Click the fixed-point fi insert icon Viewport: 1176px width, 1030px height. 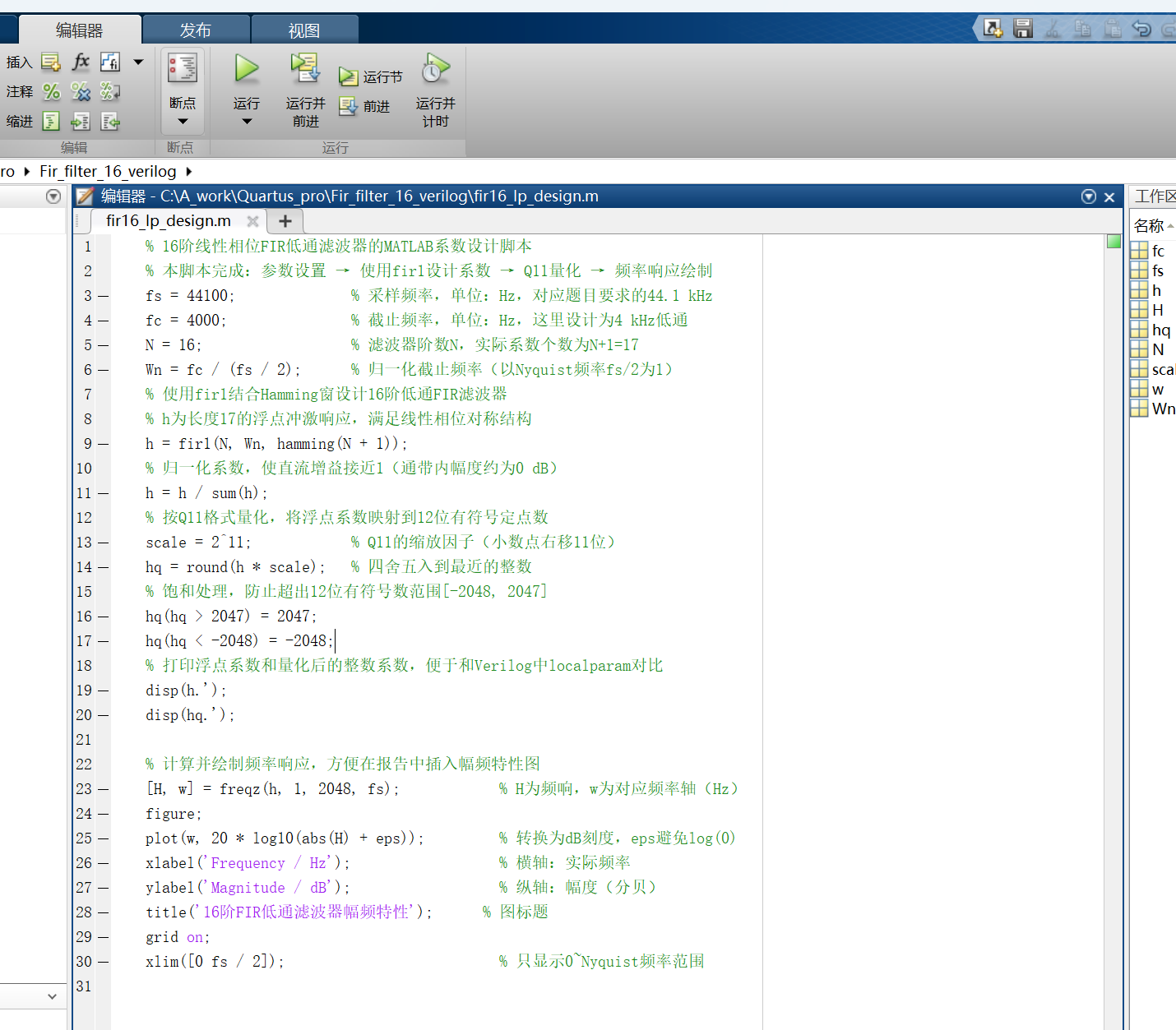coord(110,62)
